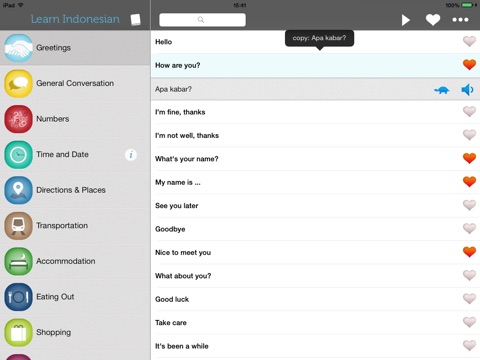This screenshot has width=480, height=360.
Task: Select the Eating Out plate icon
Action: (x=18, y=297)
